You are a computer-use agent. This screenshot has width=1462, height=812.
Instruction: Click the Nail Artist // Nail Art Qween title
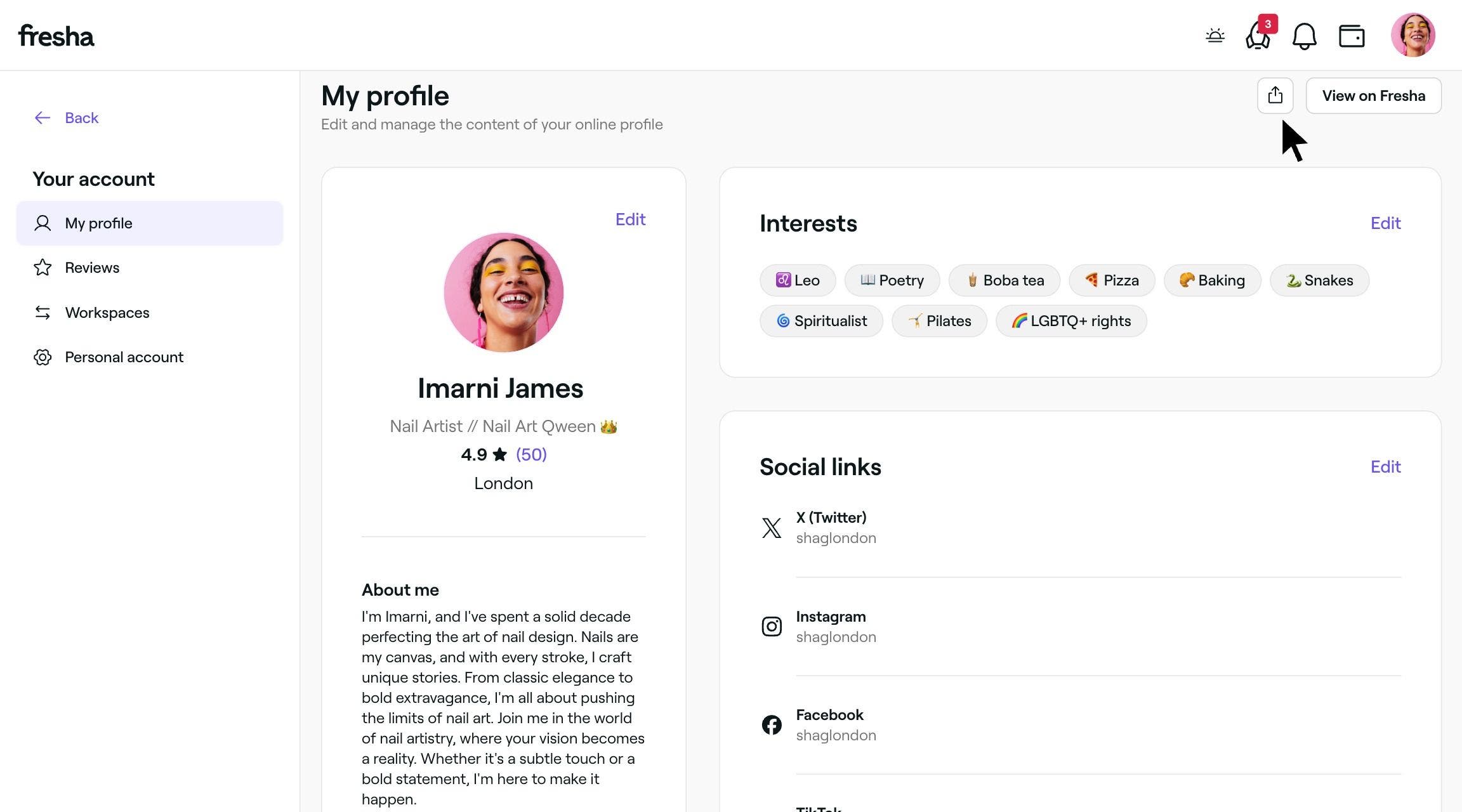click(503, 426)
